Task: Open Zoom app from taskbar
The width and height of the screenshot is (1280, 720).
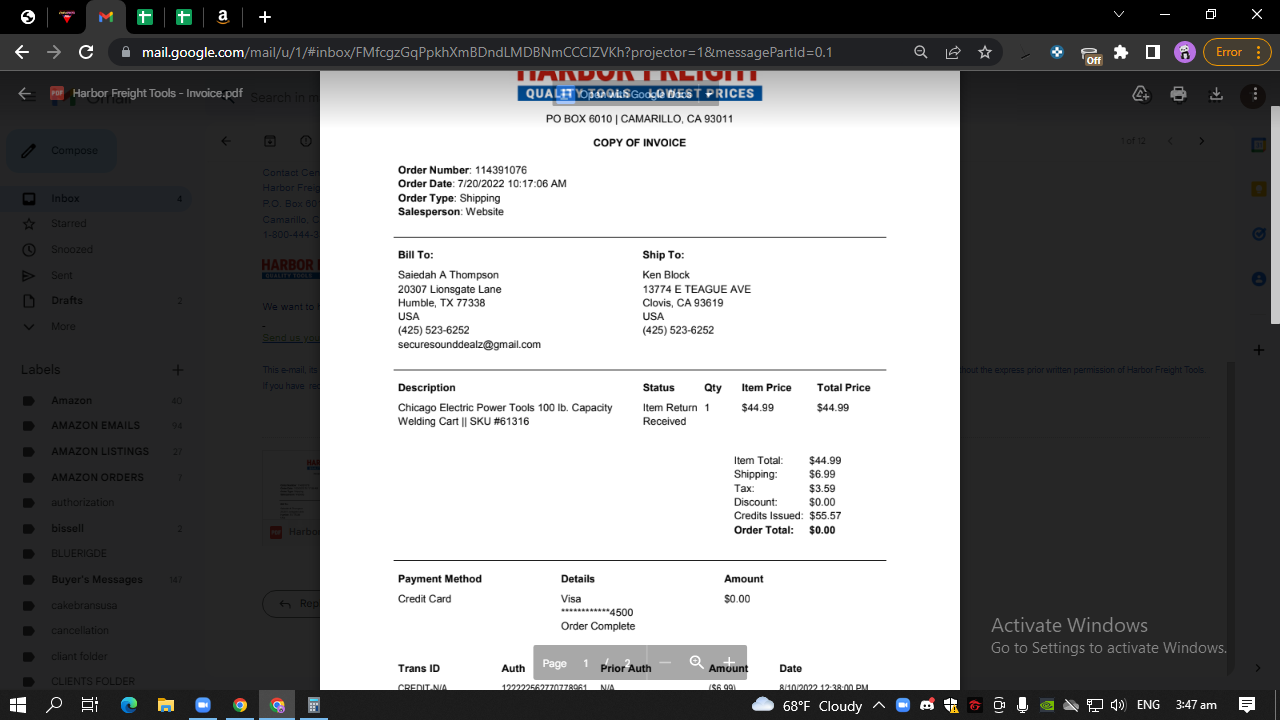Action: point(203,705)
